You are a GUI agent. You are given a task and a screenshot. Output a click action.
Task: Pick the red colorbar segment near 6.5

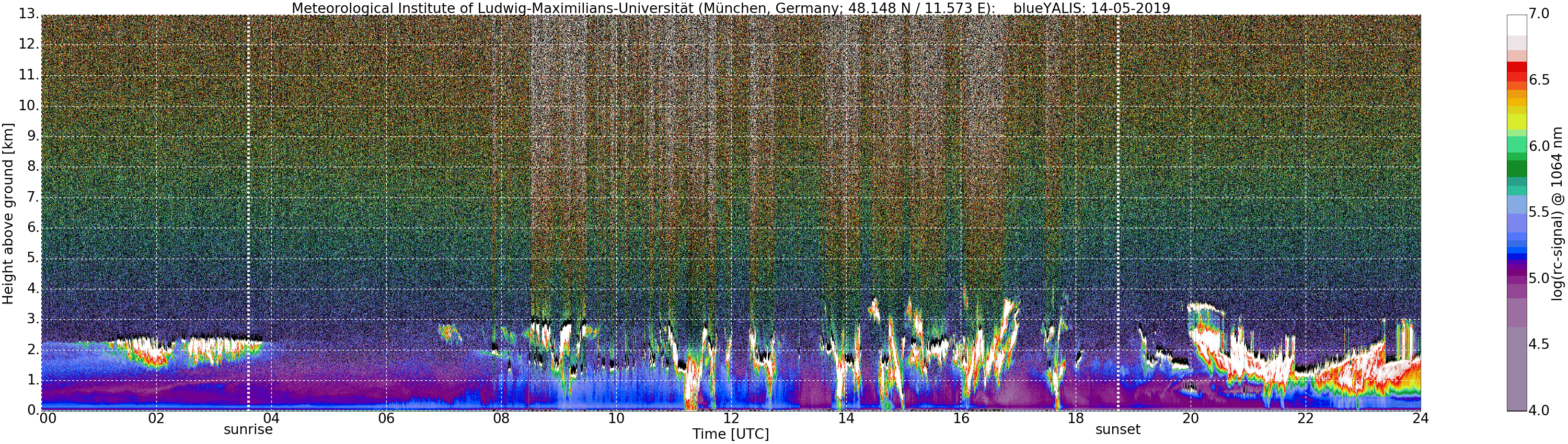coord(1517,76)
